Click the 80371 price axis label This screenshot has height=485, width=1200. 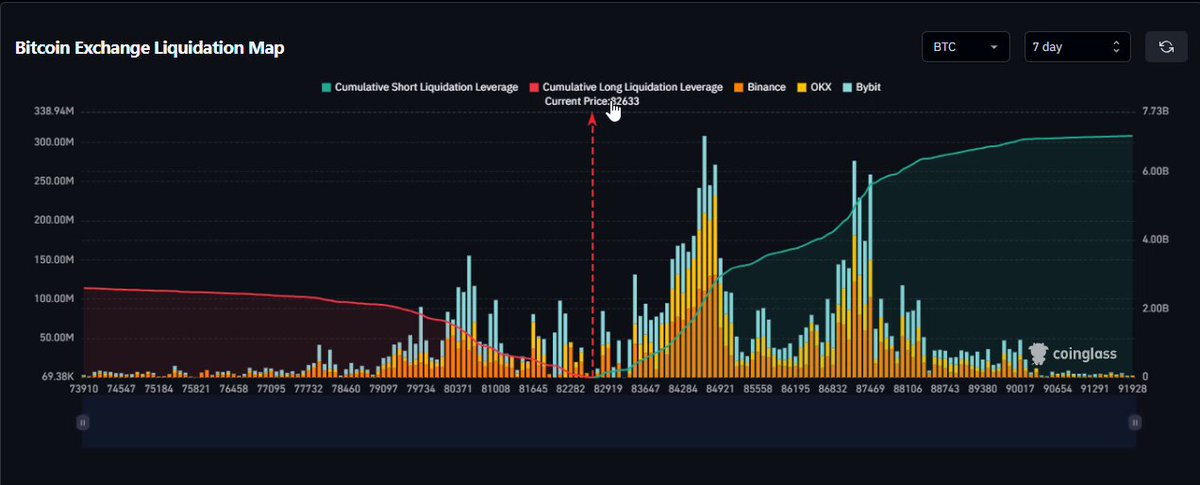[456, 387]
